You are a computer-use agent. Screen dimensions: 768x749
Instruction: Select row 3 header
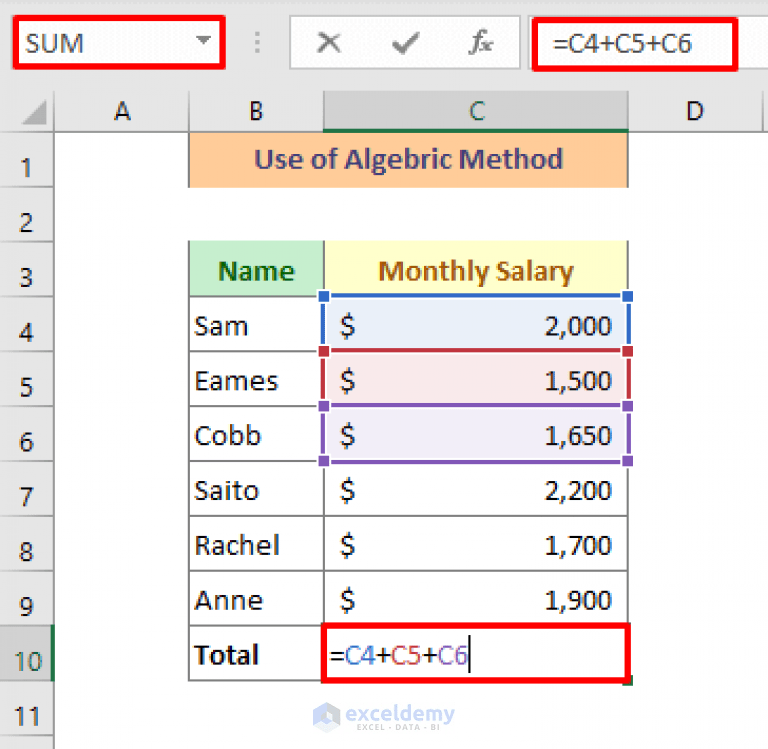coord(26,270)
